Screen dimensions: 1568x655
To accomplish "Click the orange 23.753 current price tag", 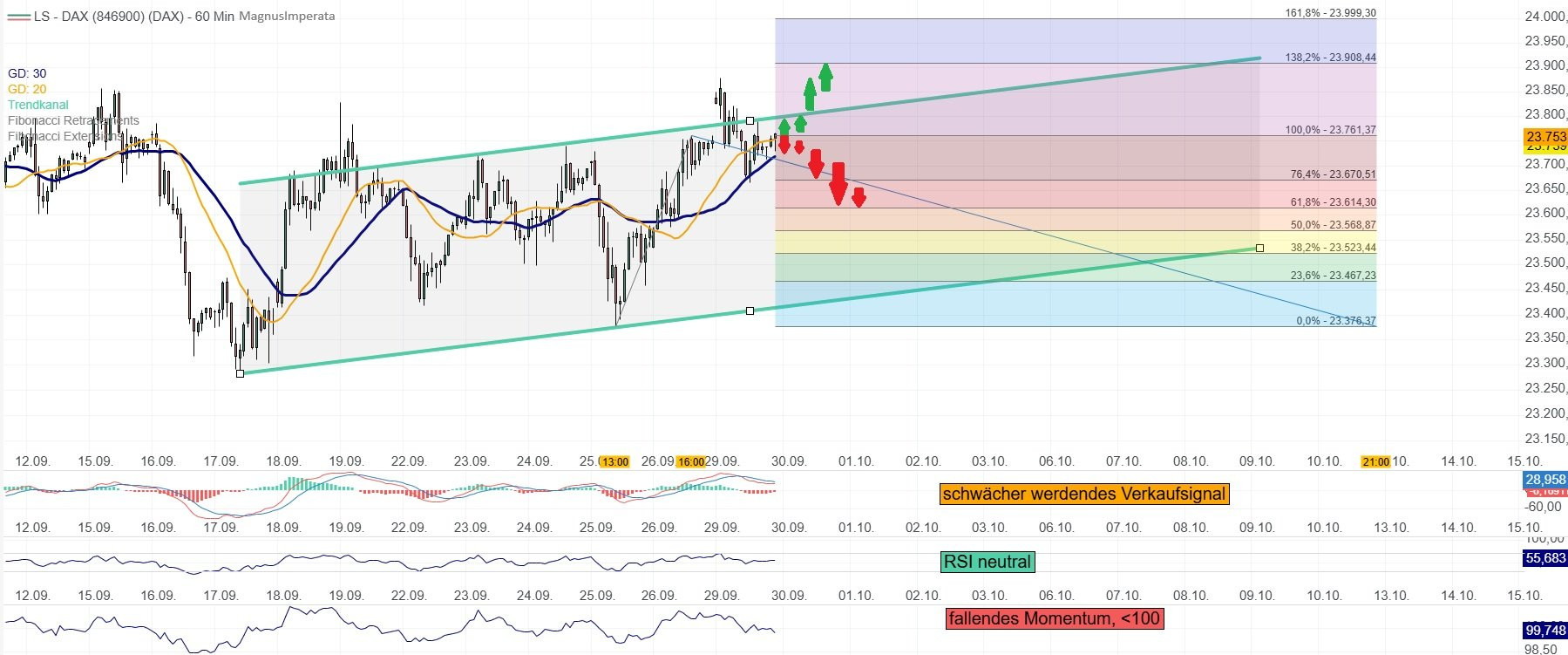I will coord(1545,136).
